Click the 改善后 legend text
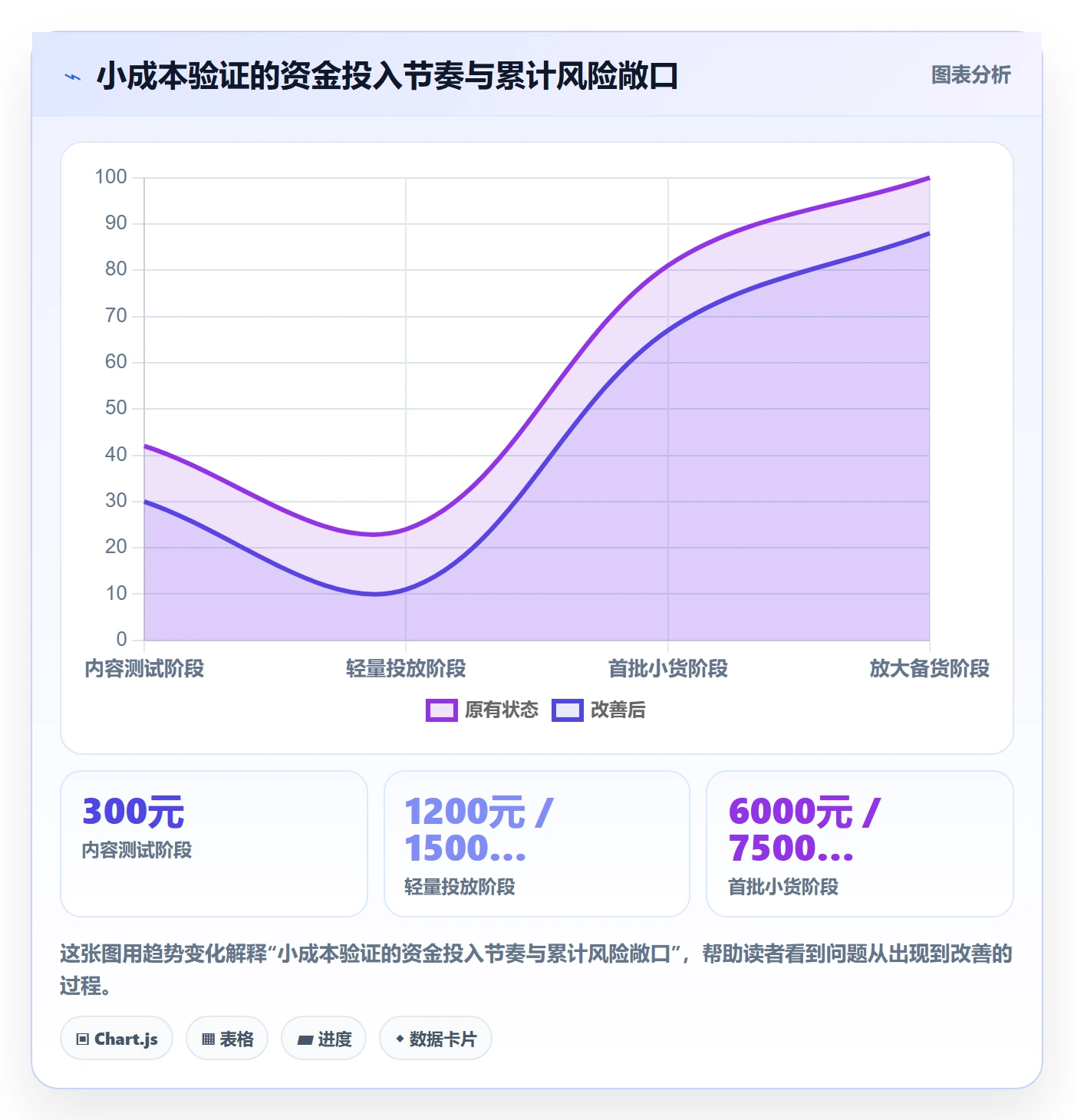The width and height of the screenshot is (1074, 1120). 618,710
